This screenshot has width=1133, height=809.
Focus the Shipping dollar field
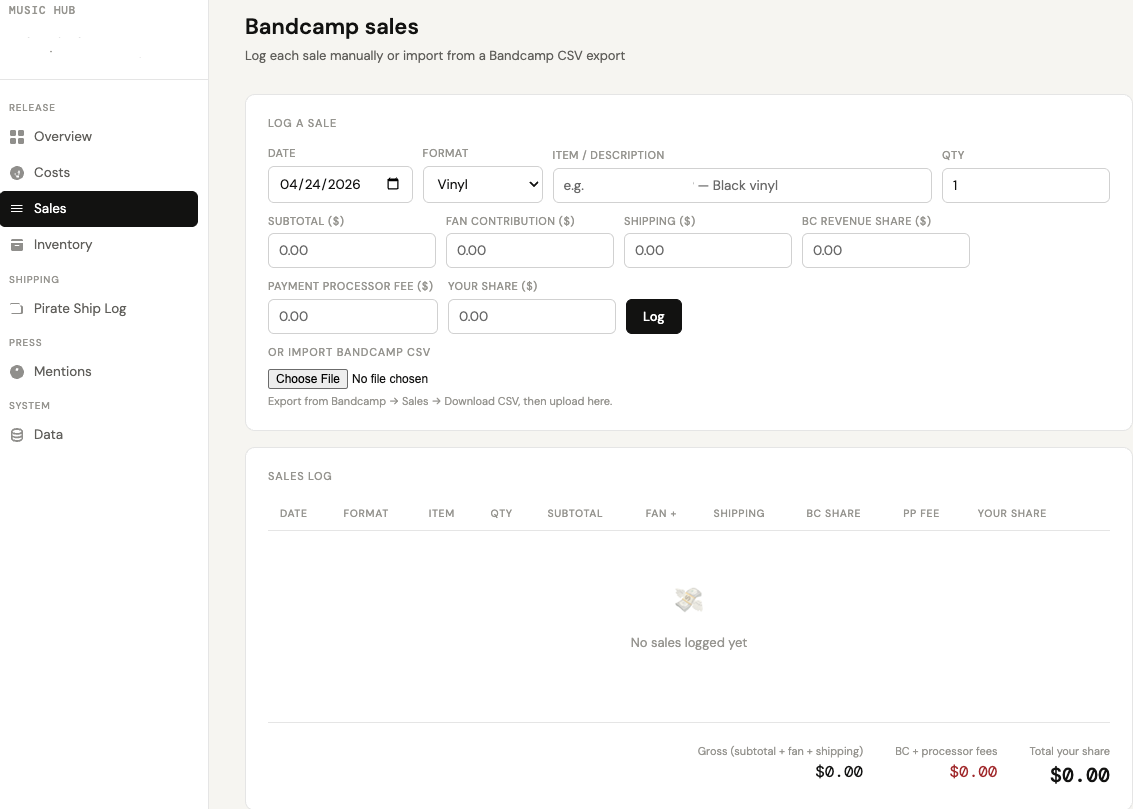tap(707, 250)
